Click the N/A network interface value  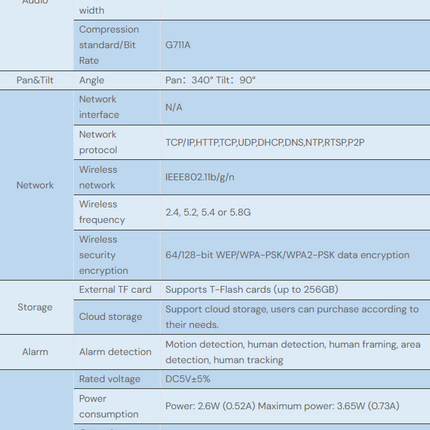(x=174, y=107)
